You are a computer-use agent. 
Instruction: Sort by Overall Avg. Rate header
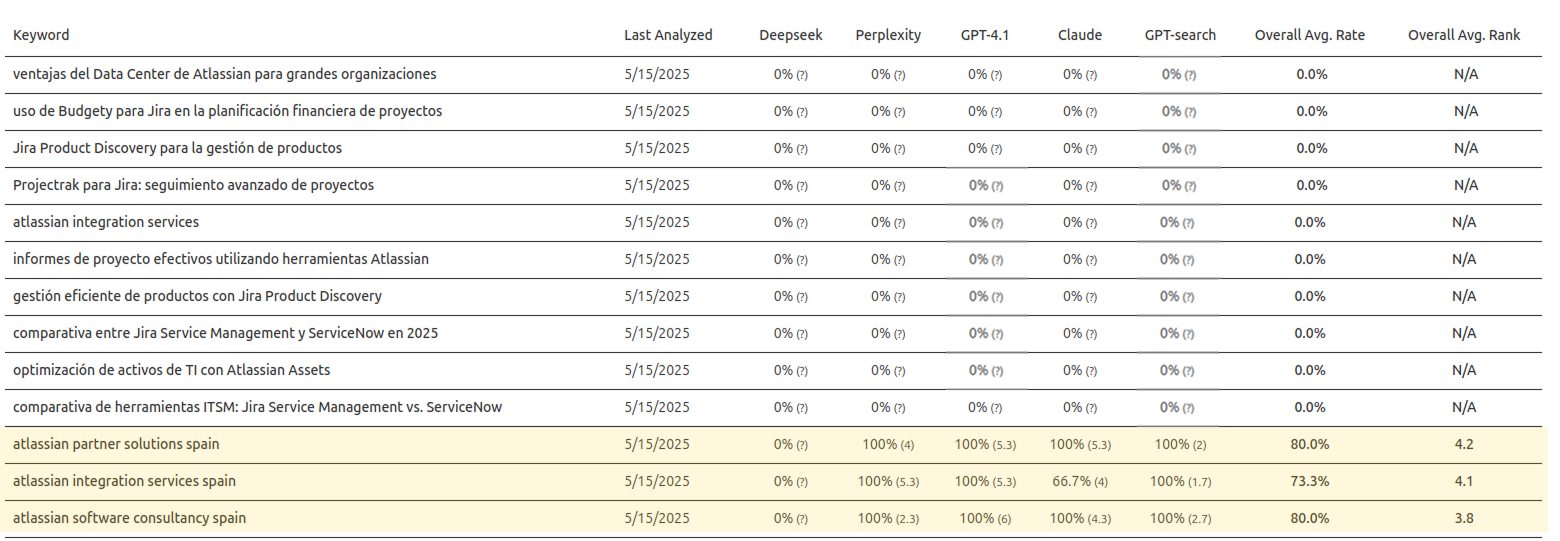(1310, 35)
